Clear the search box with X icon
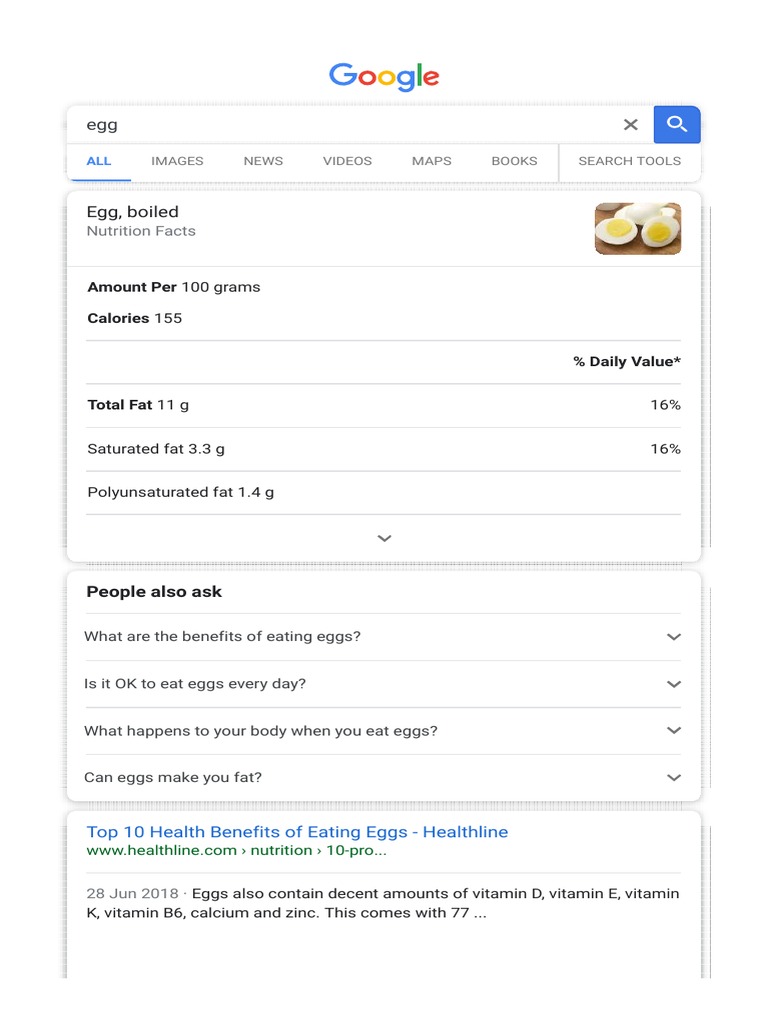The height and width of the screenshot is (1024, 768). point(630,125)
